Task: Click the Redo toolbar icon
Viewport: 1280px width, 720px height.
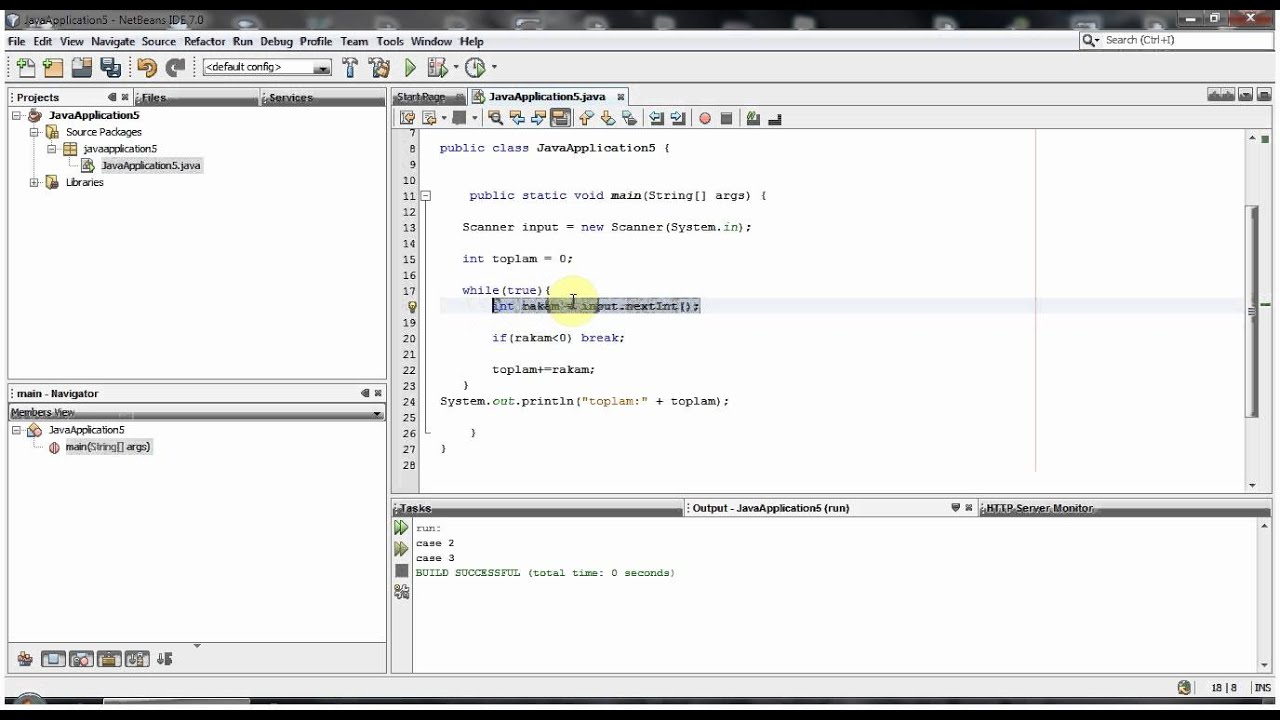Action: [176, 67]
